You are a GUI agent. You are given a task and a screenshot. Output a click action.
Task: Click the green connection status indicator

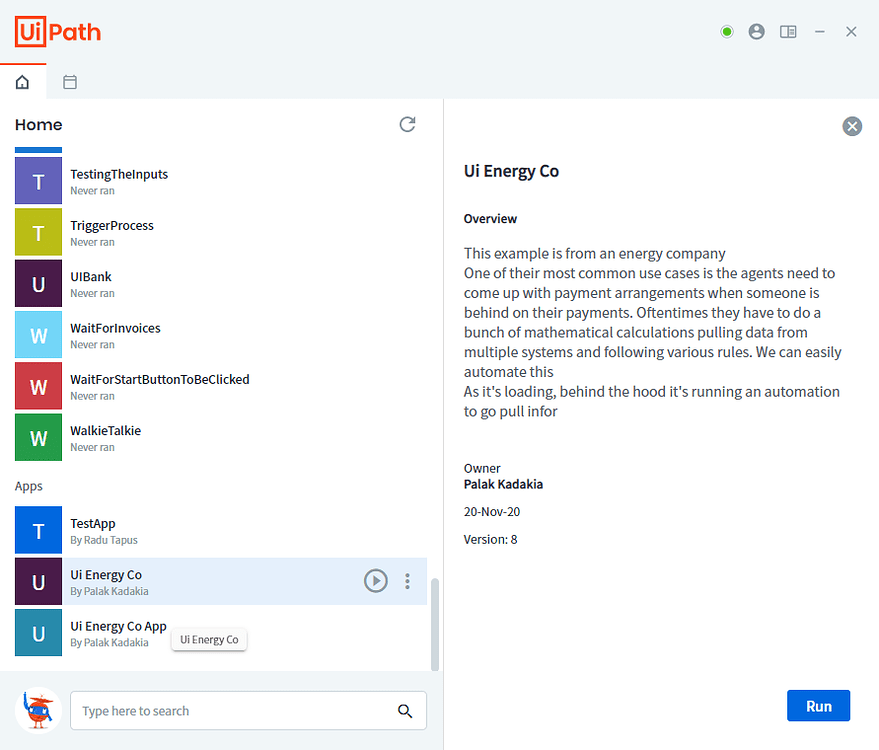click(727, 32)
